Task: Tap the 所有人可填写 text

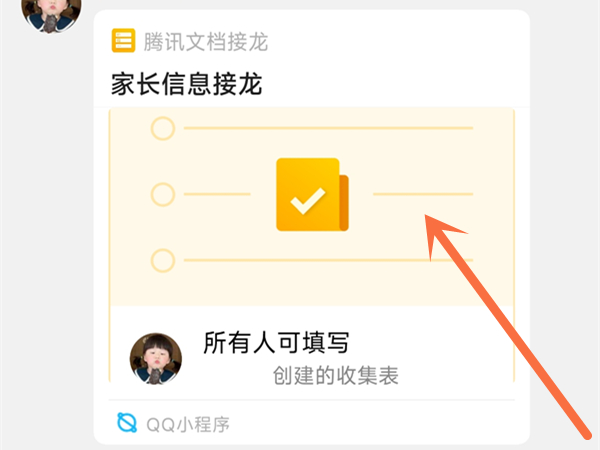Action: tap(276, 342)
